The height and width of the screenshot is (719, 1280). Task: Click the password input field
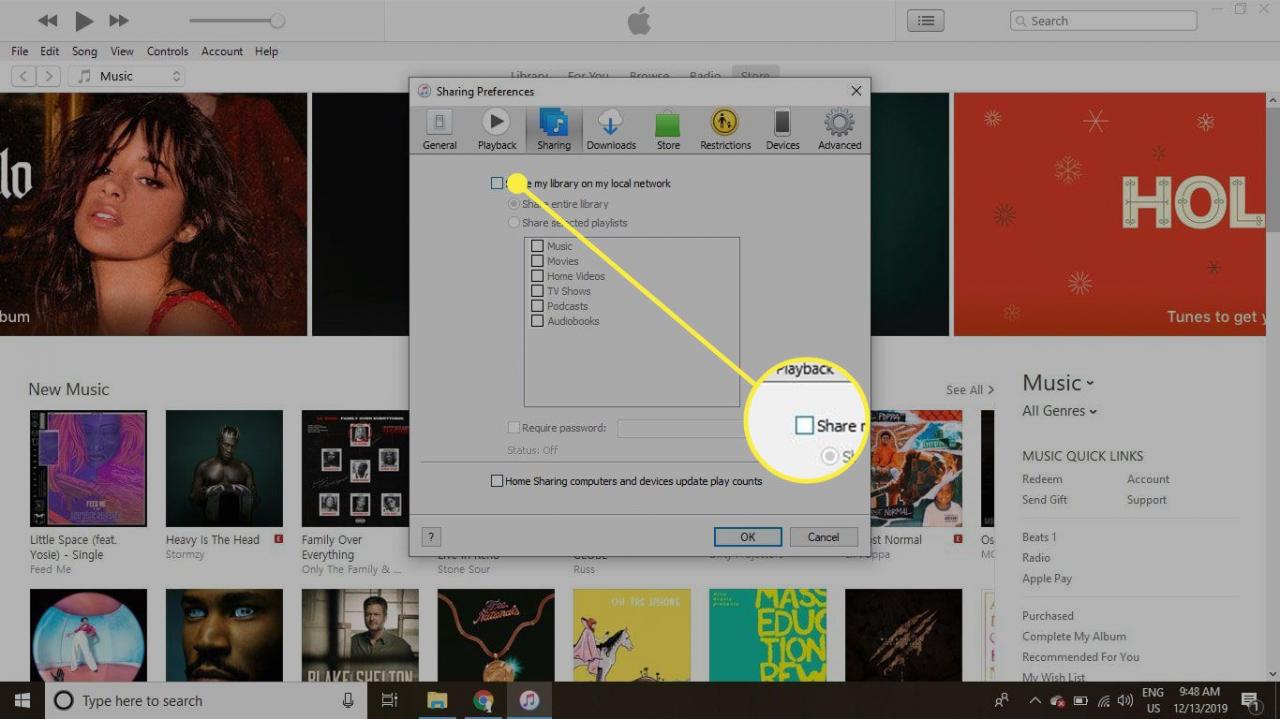tap(682, 428)
